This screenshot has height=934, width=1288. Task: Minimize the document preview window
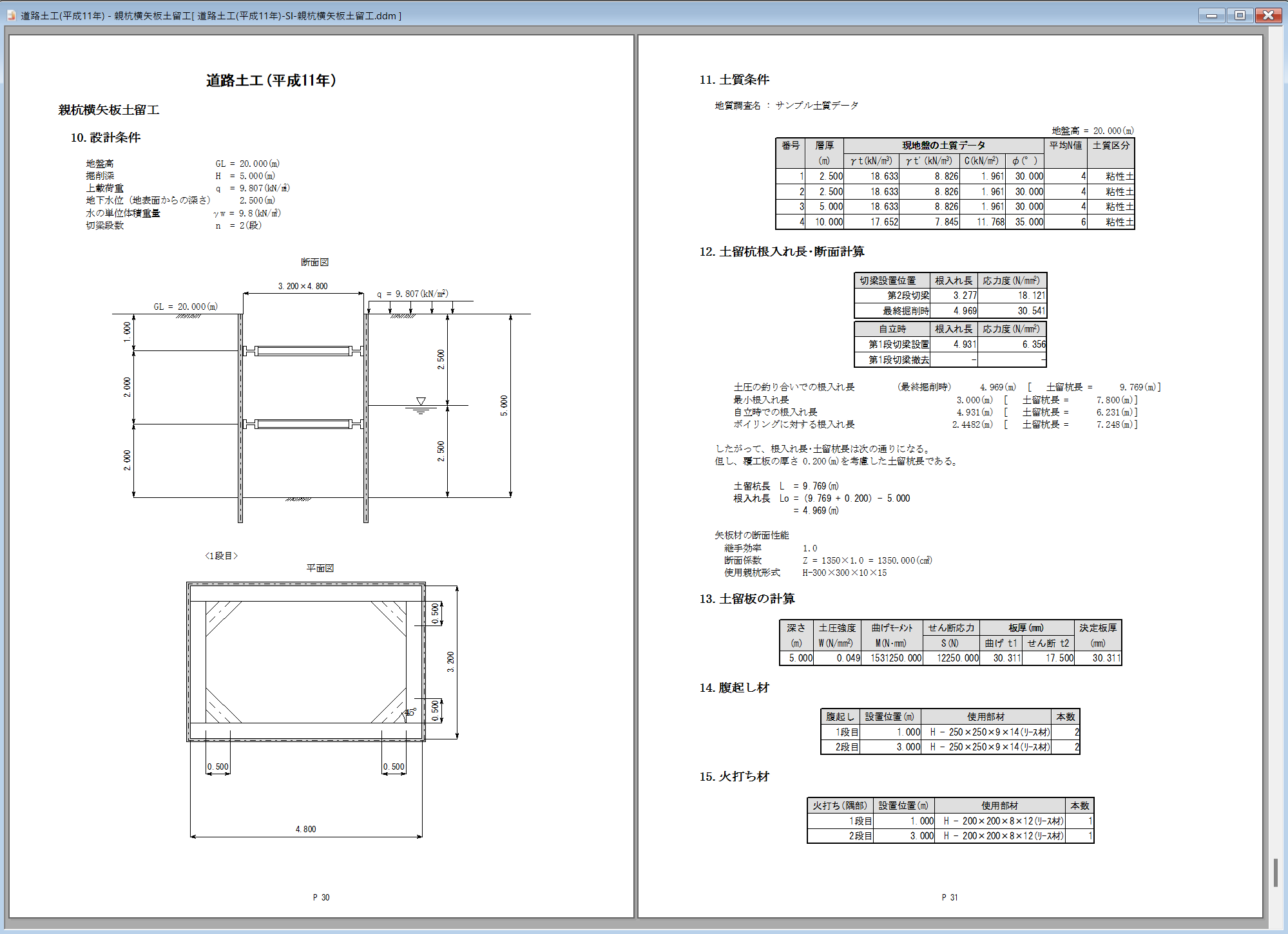click(1211, 15)
